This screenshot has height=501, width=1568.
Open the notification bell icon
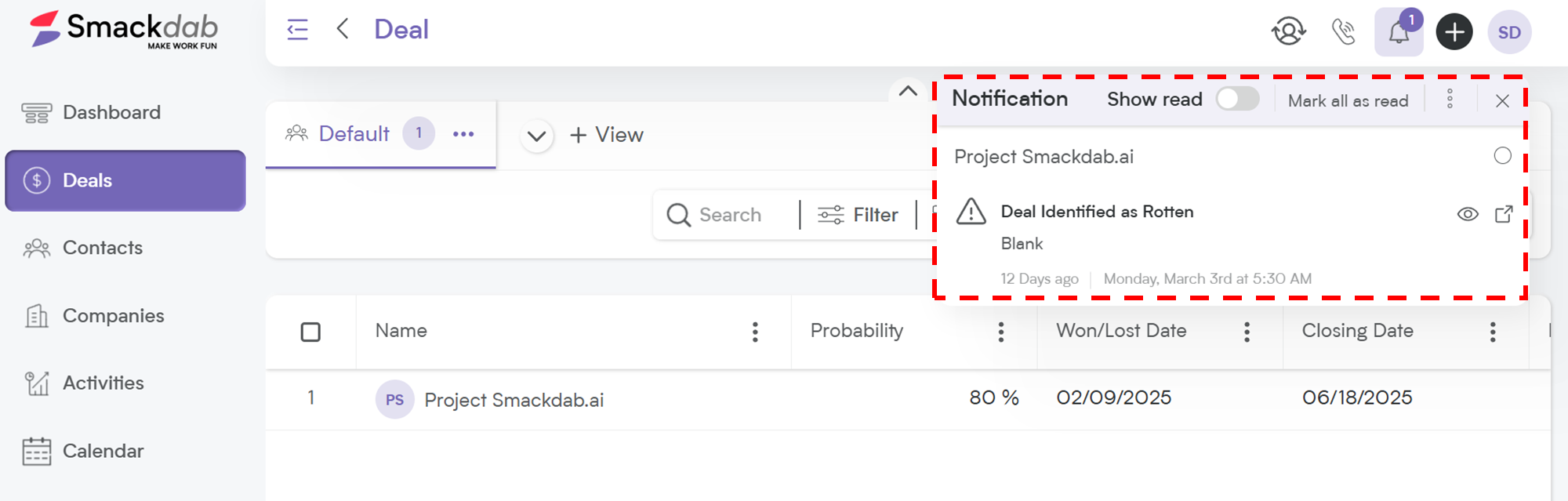click(1399, 32)
